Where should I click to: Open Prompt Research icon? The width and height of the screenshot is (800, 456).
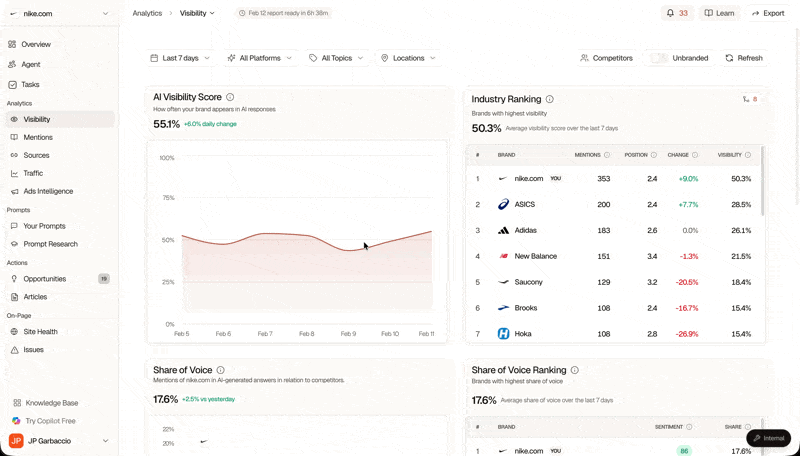tap(14, 244)
